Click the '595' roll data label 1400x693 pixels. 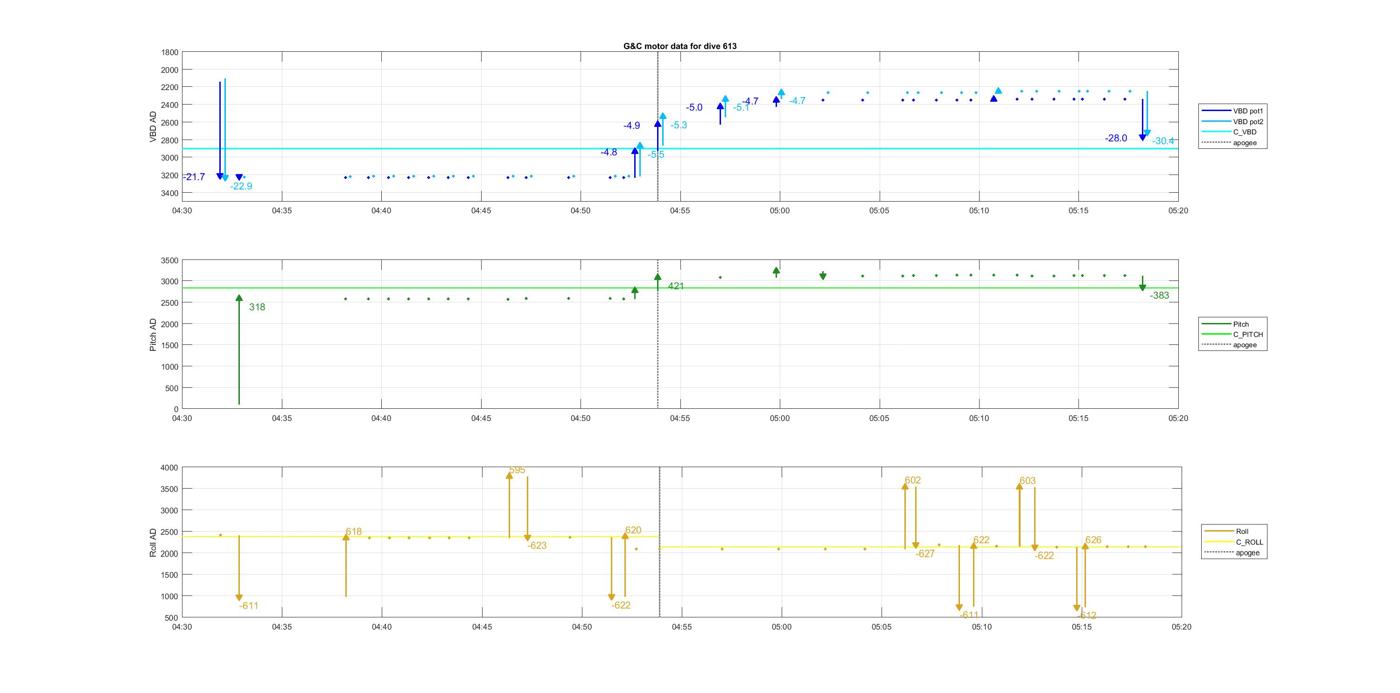[x=517, y=470]
